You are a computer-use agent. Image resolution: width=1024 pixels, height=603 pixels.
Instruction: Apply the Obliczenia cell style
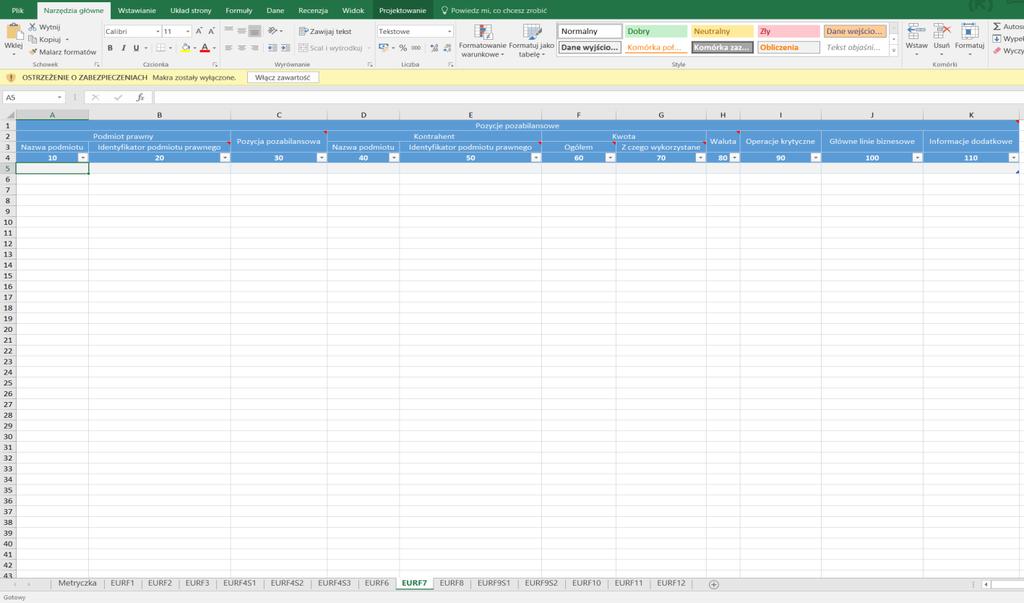click(x=788, y=47)
